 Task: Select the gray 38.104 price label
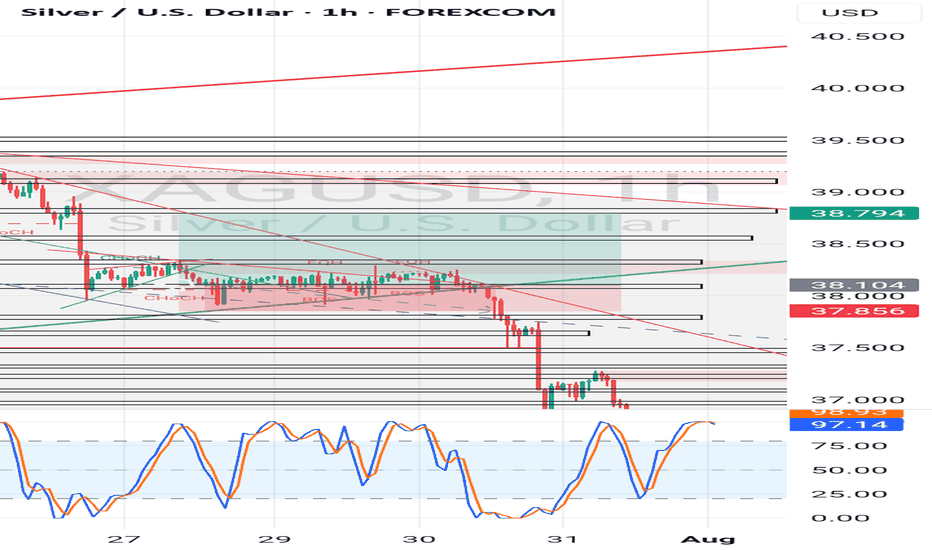pos(854,285)
